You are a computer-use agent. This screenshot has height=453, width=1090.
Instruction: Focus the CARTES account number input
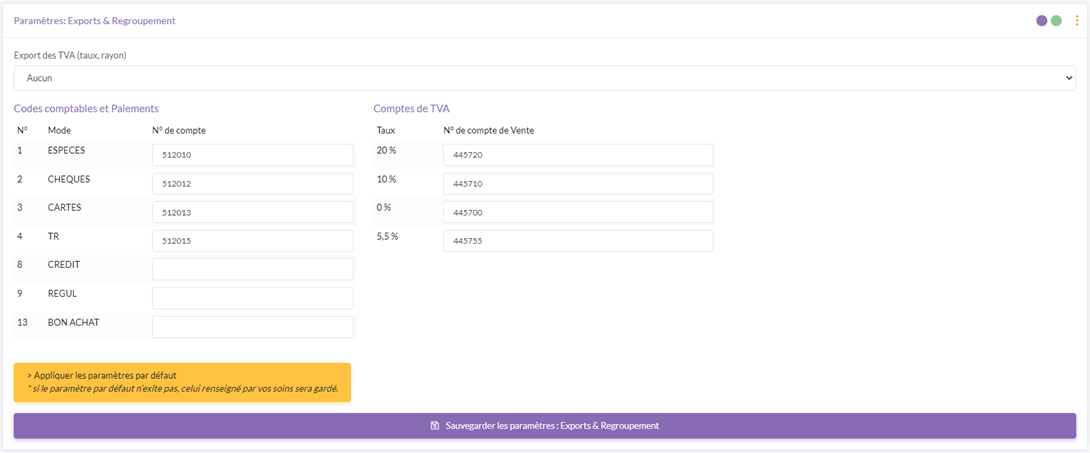point(252,212)
